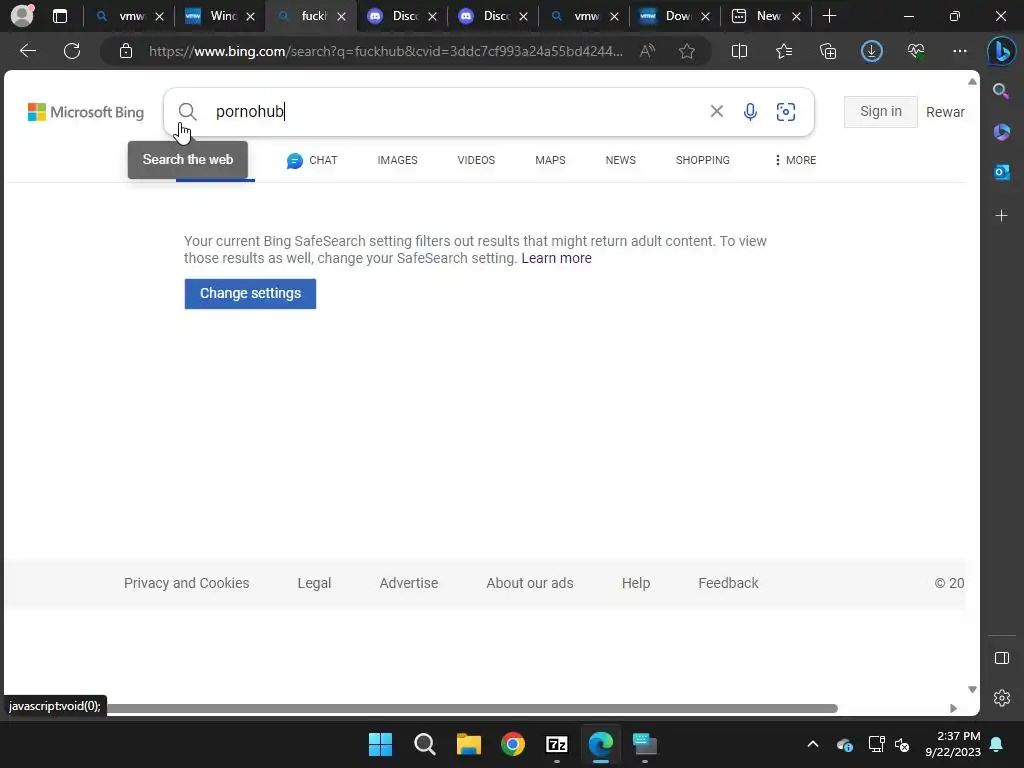This screenshot has width=1024, height=768.
Task: Open 7-Zip from the taskbar
Action: 556,744
